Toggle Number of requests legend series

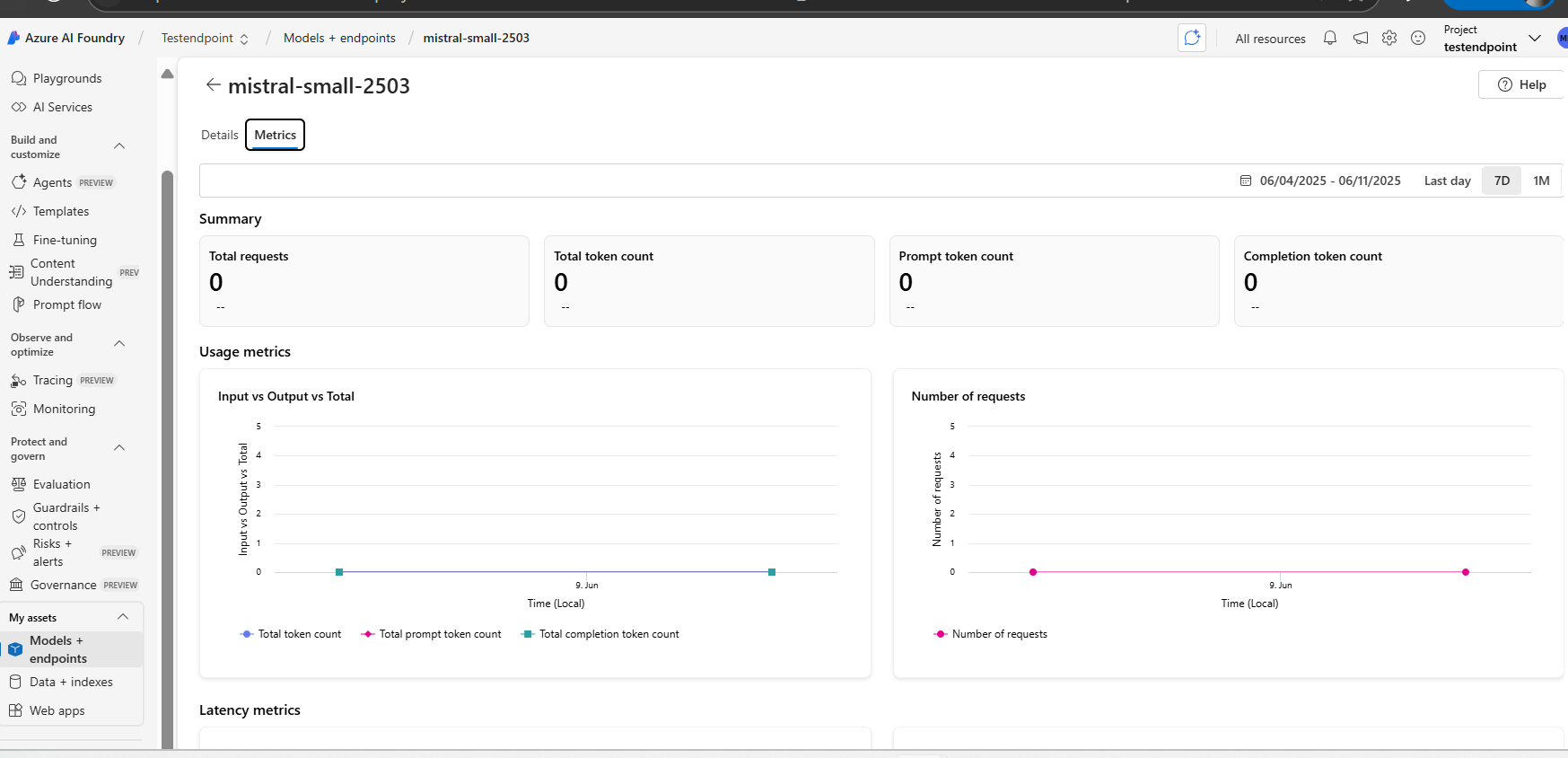991,634
